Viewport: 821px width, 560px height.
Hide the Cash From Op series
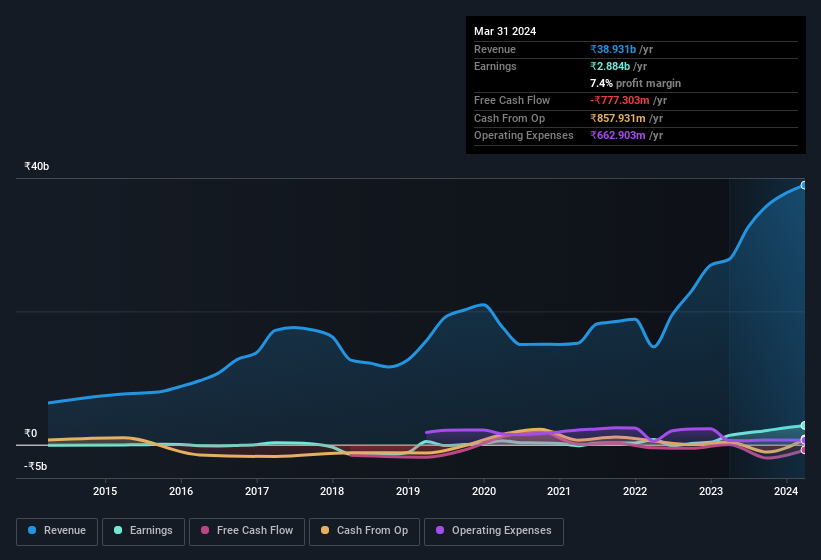[x=363, y=530]
